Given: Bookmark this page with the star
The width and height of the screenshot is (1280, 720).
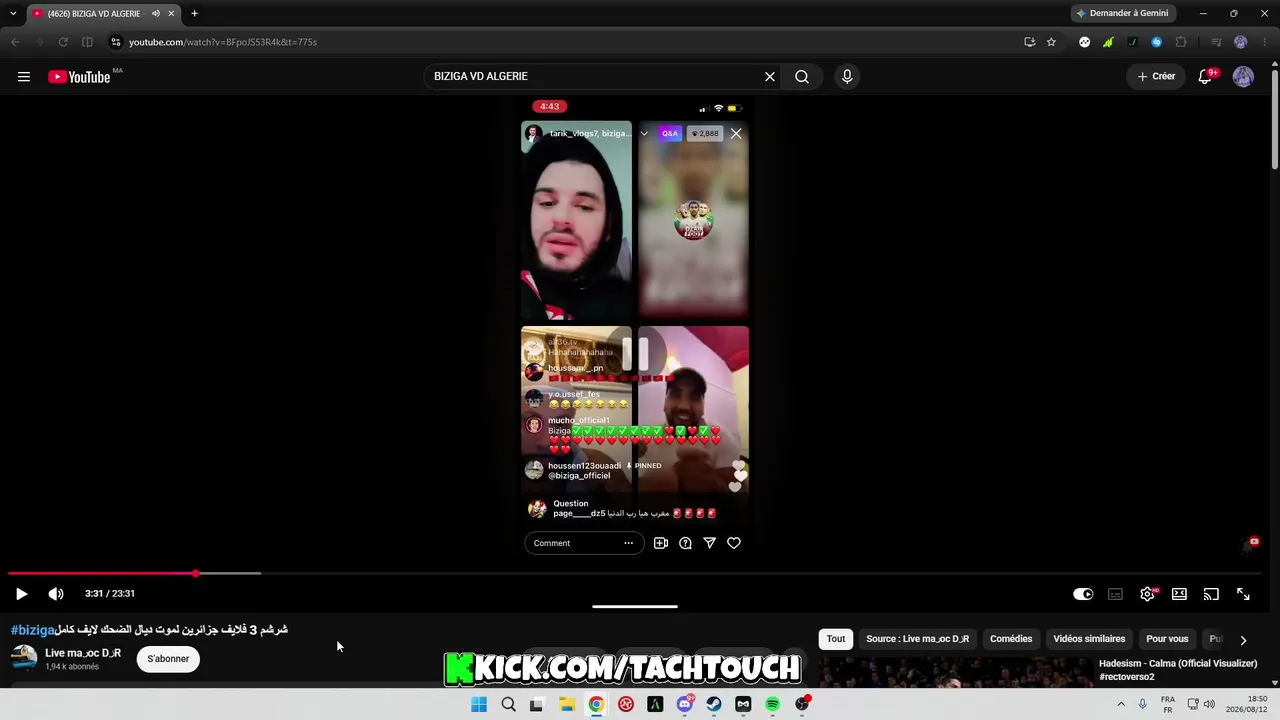Looking at the screenshot, I should (x=1051, y=42).
